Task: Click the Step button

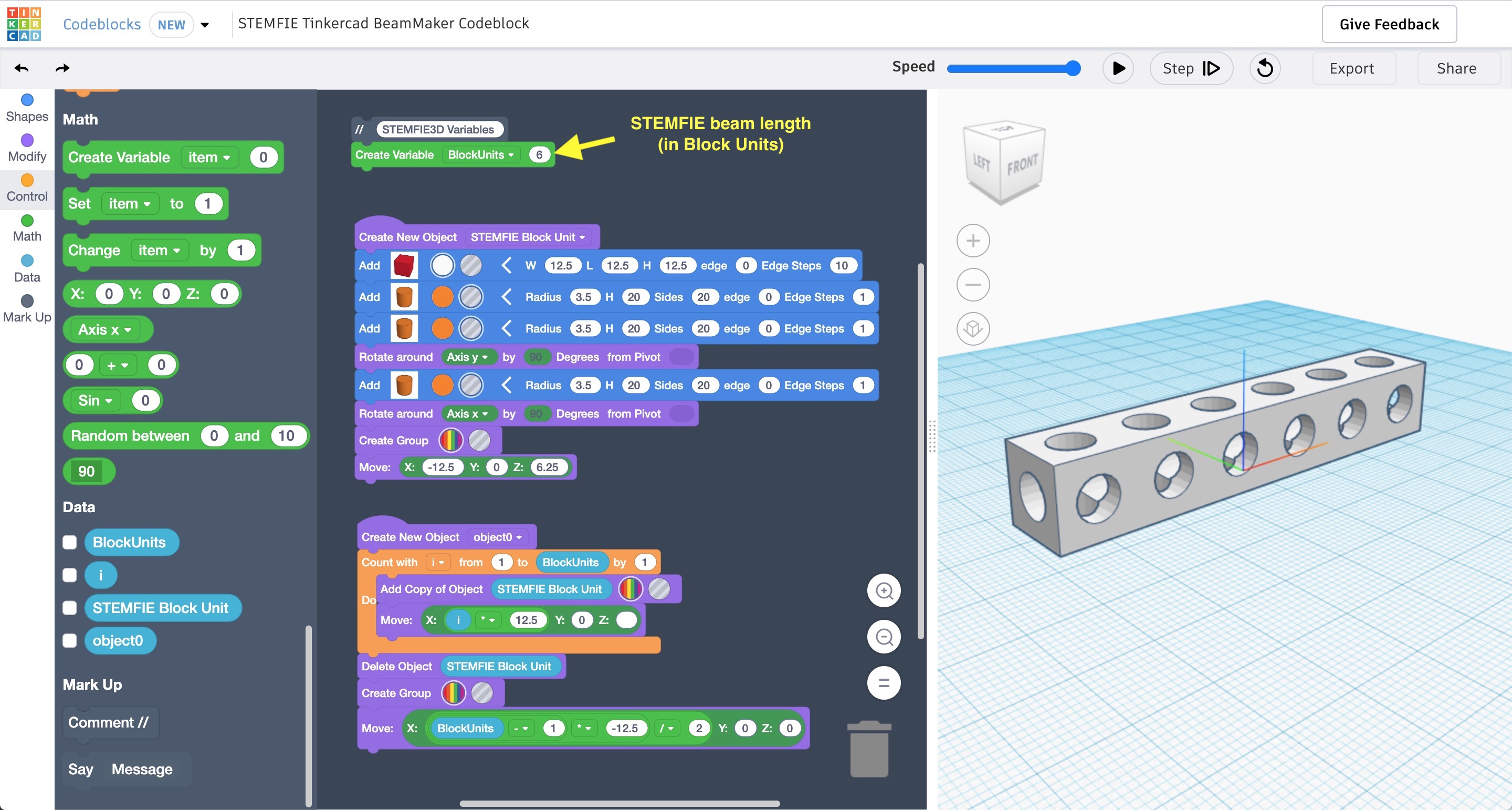Action: coord(1191,68)
